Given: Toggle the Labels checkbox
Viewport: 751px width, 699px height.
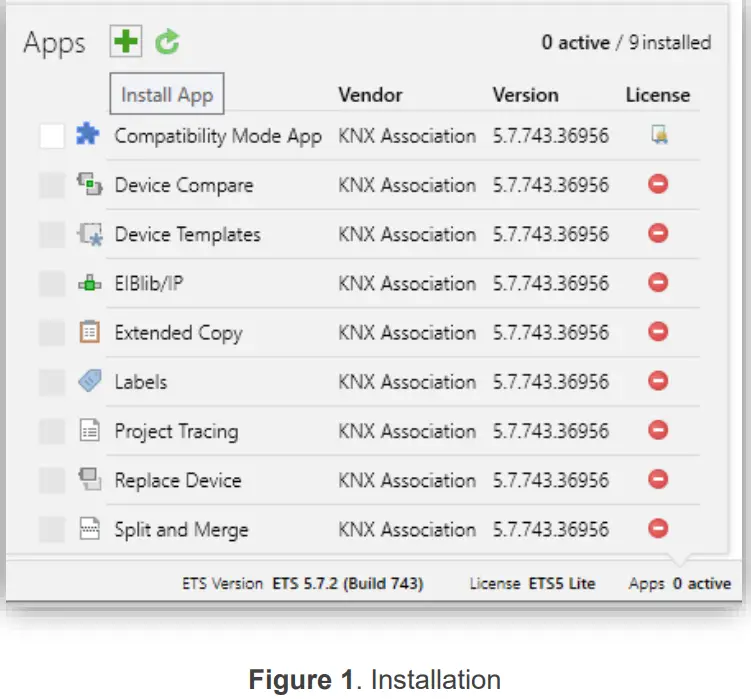Looking at the screenshot, I should [52, 382].
